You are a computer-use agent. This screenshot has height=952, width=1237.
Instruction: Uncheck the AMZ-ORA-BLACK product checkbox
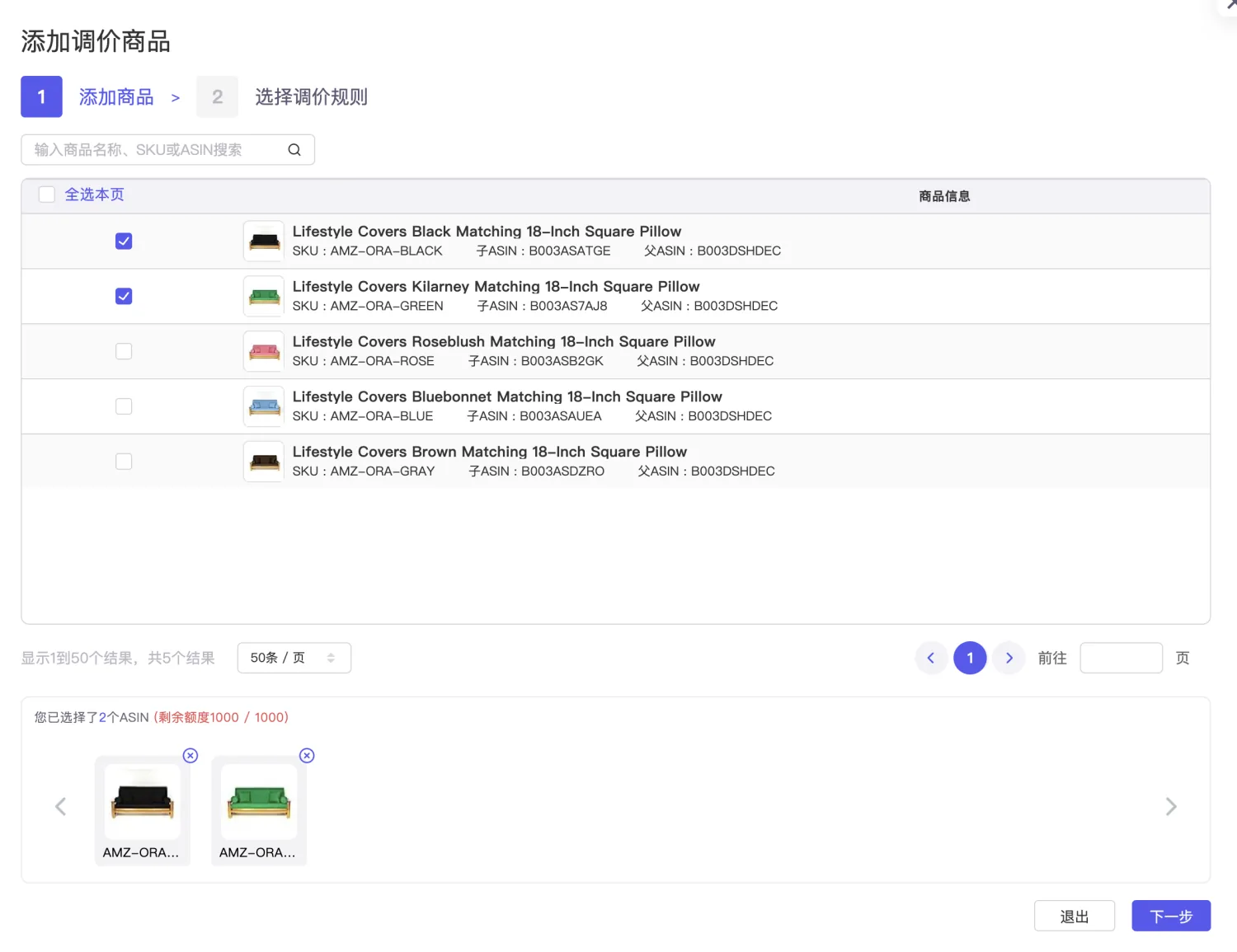(124, 242)
